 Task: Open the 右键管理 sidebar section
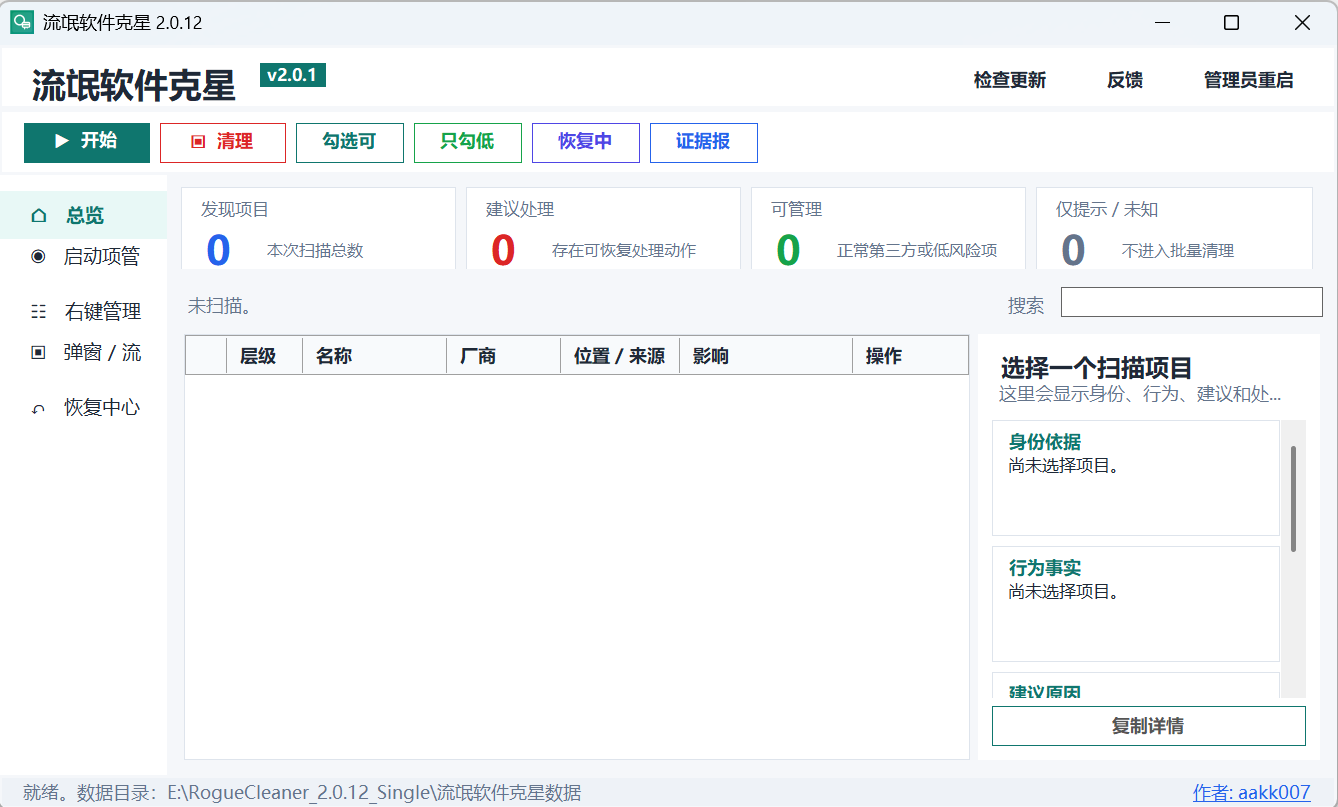84,311
